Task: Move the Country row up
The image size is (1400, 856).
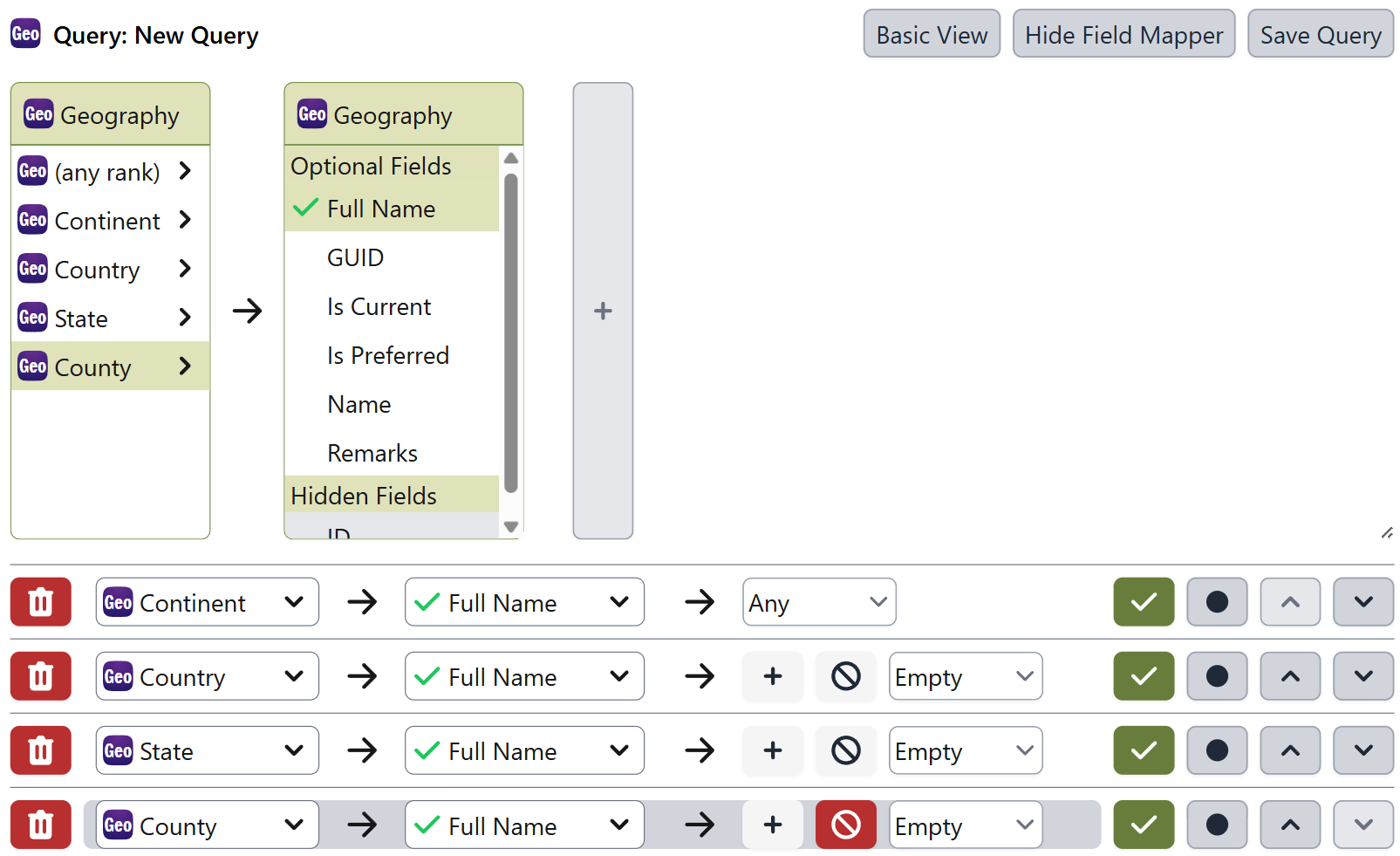Action: 1290,676
